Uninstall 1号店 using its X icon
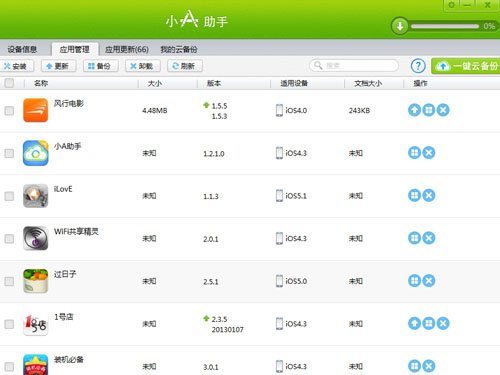Image resolution: width=500 pixels, height=375 pixels. coord(443,323)
